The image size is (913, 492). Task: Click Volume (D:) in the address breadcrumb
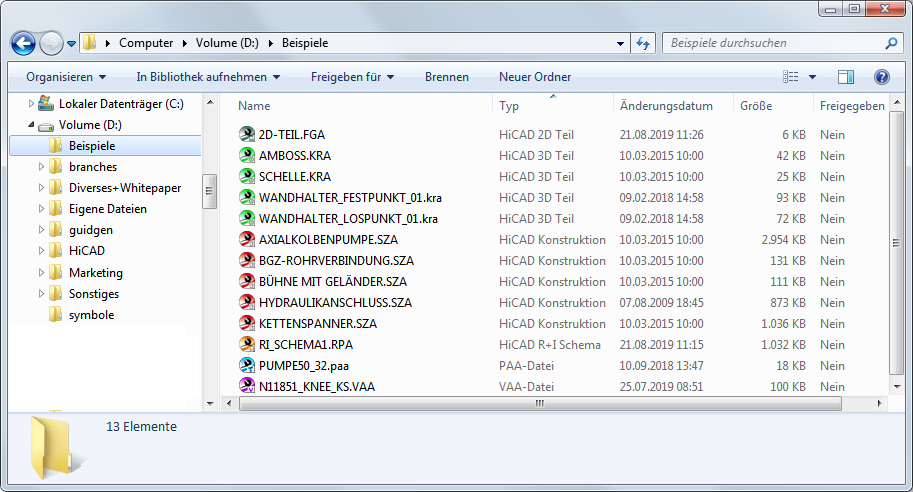[227, 43]
